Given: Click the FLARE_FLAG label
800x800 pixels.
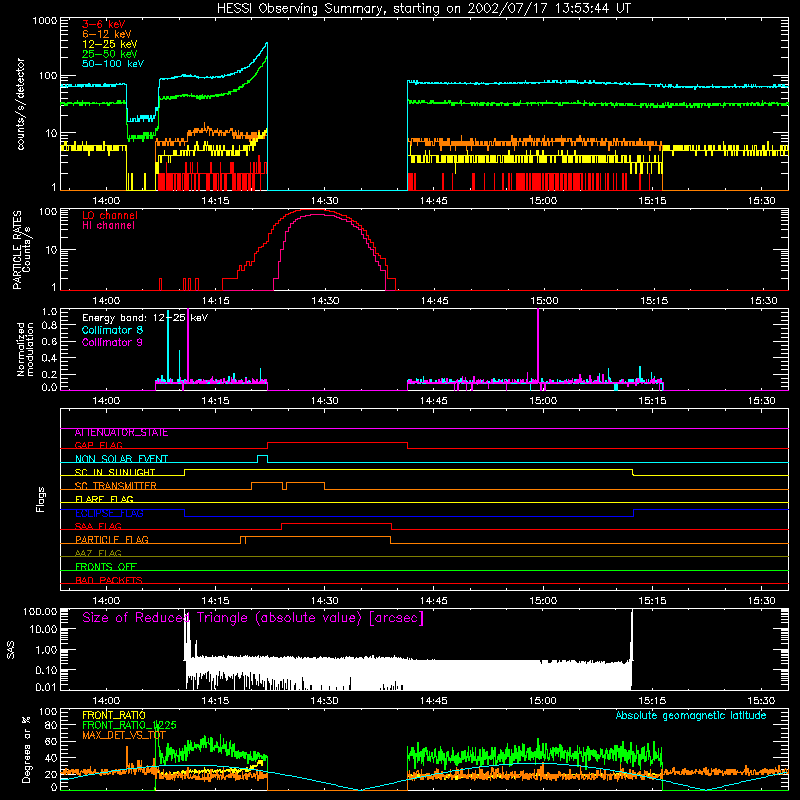Looking at the screenshot, I should [x=104, y=499].
